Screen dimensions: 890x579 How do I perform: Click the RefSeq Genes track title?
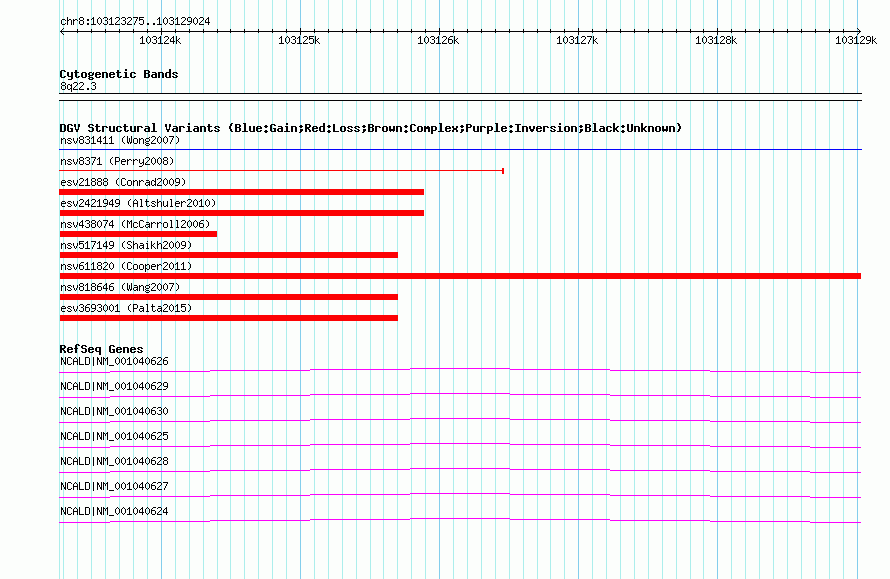point(101,349)
